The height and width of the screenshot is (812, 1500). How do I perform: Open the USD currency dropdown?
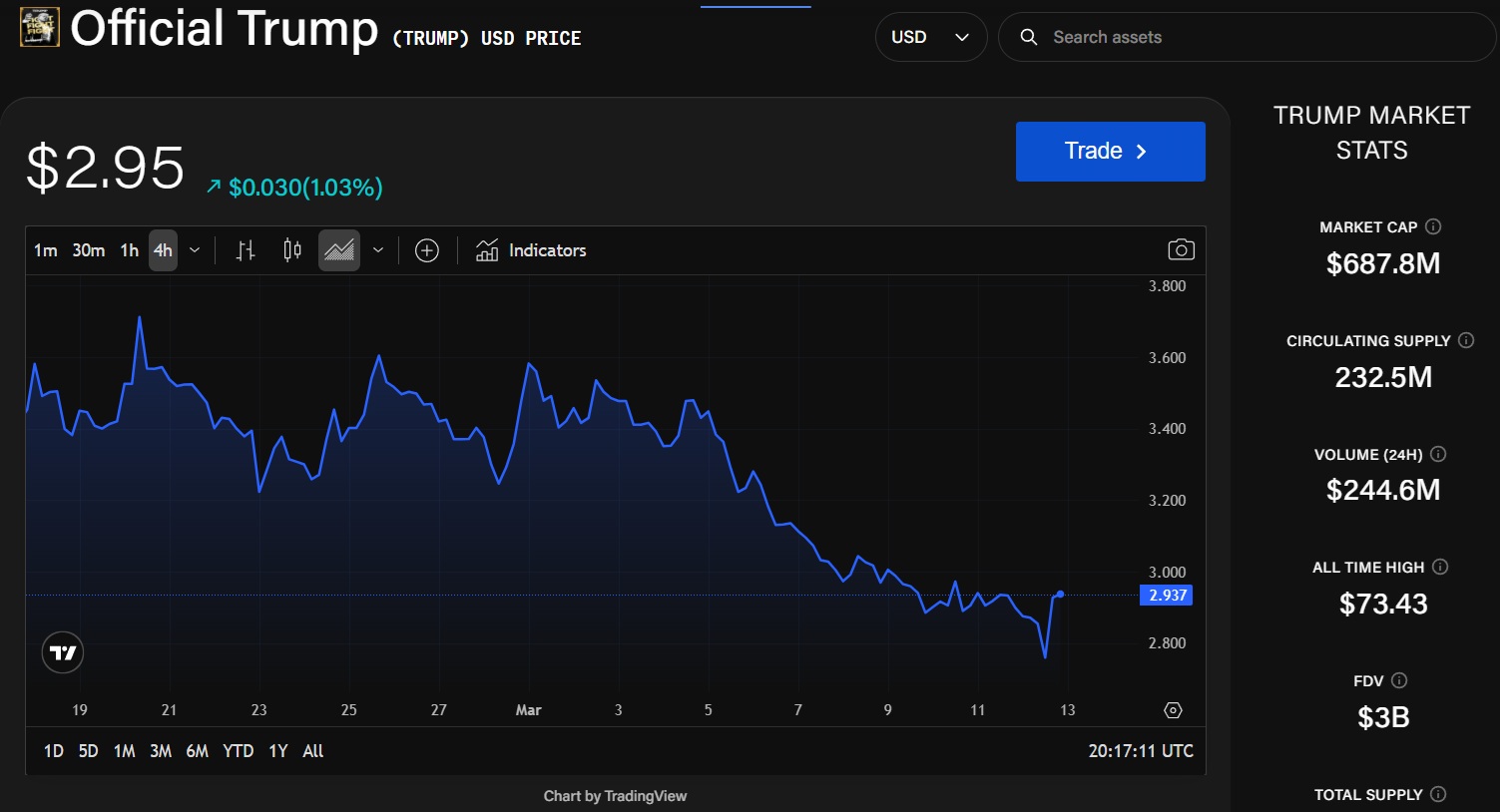click(x=931, y=37)
